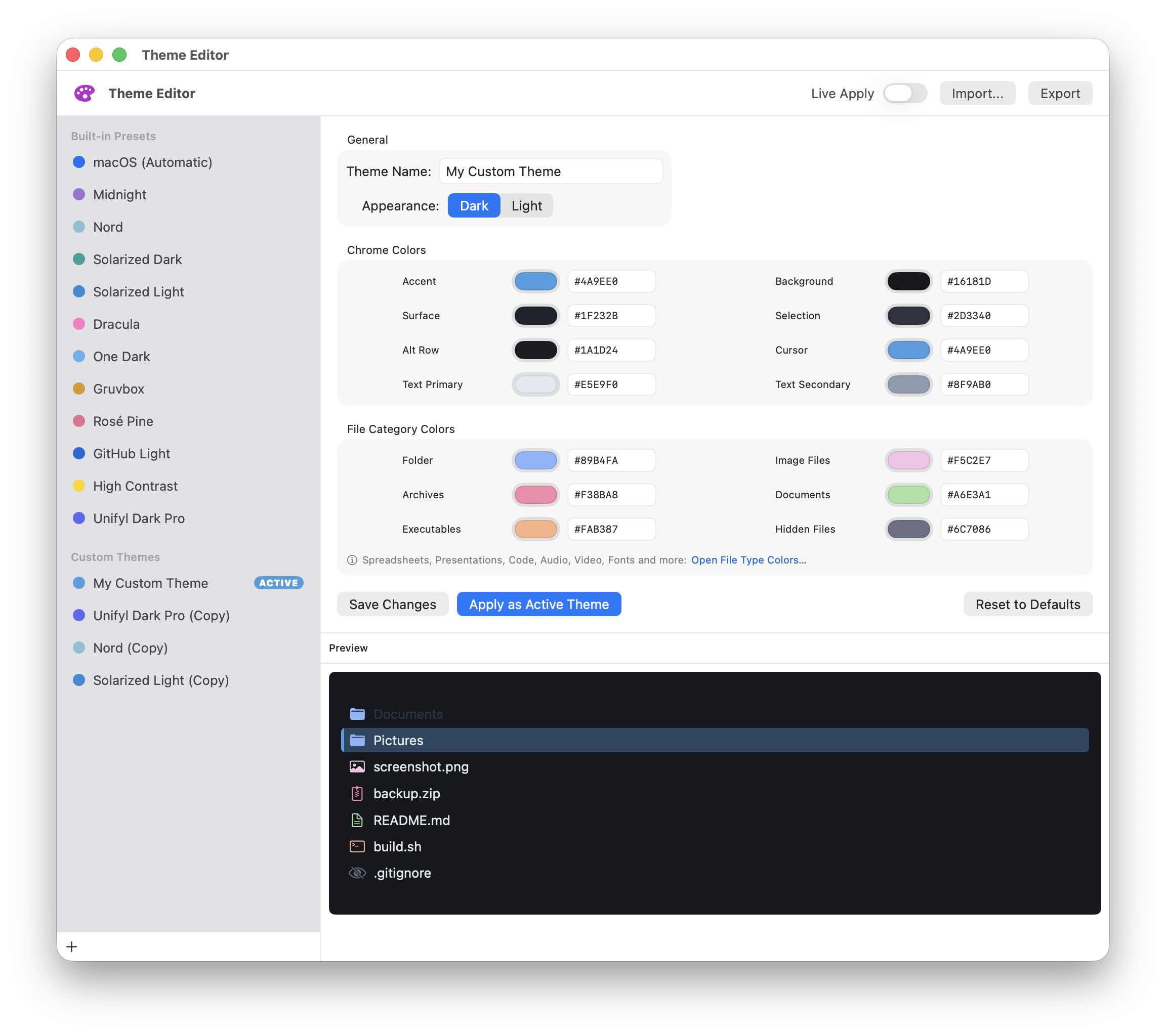Click the terminal icon for build.sh
1166x1036 pixels.
(x=357, y=846)
